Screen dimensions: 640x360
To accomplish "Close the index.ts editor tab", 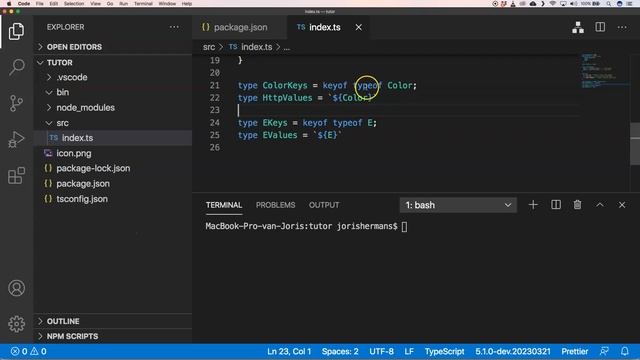I will 358,27.
